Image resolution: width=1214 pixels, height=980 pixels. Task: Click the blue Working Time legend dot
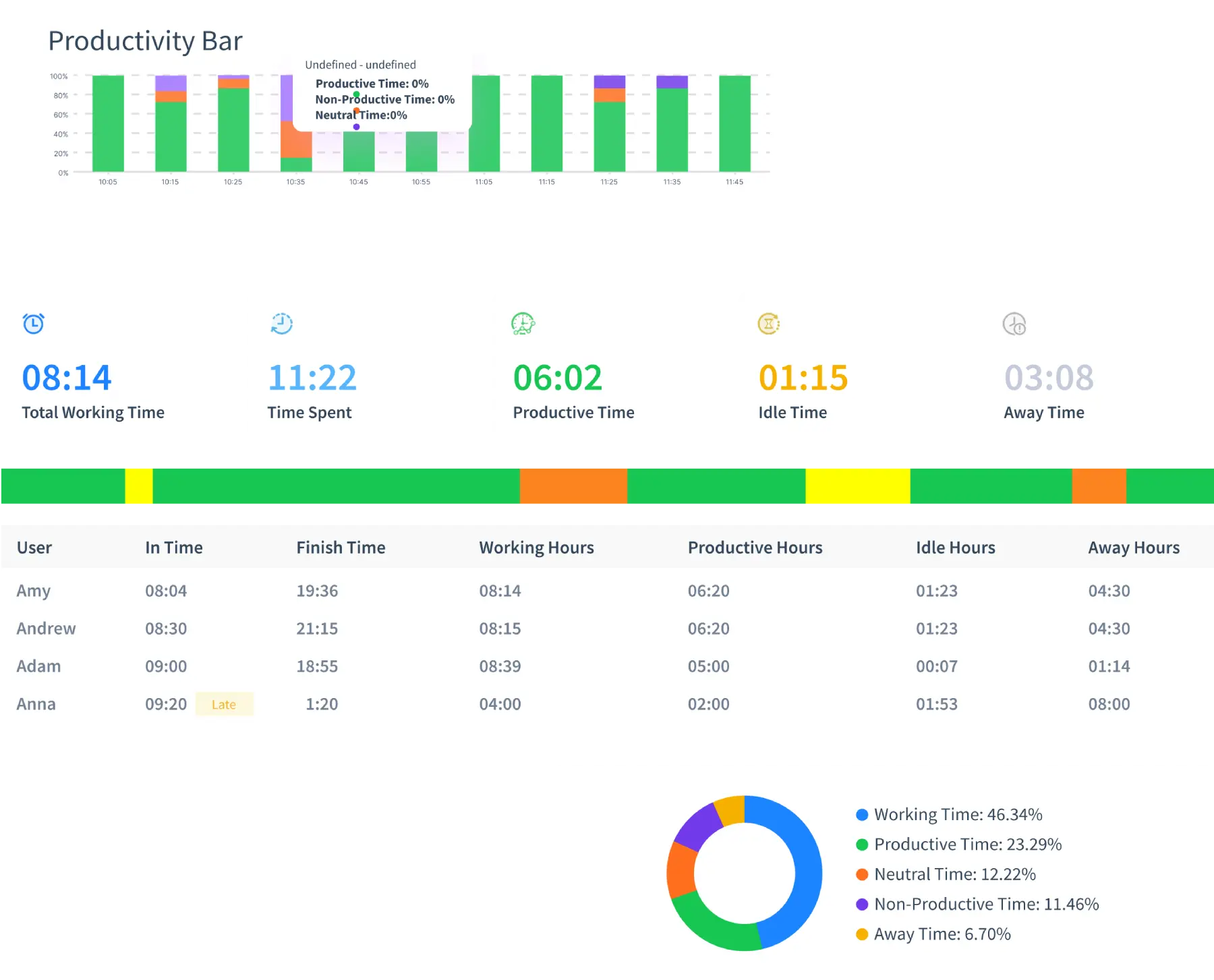click(x=861, y=814)
